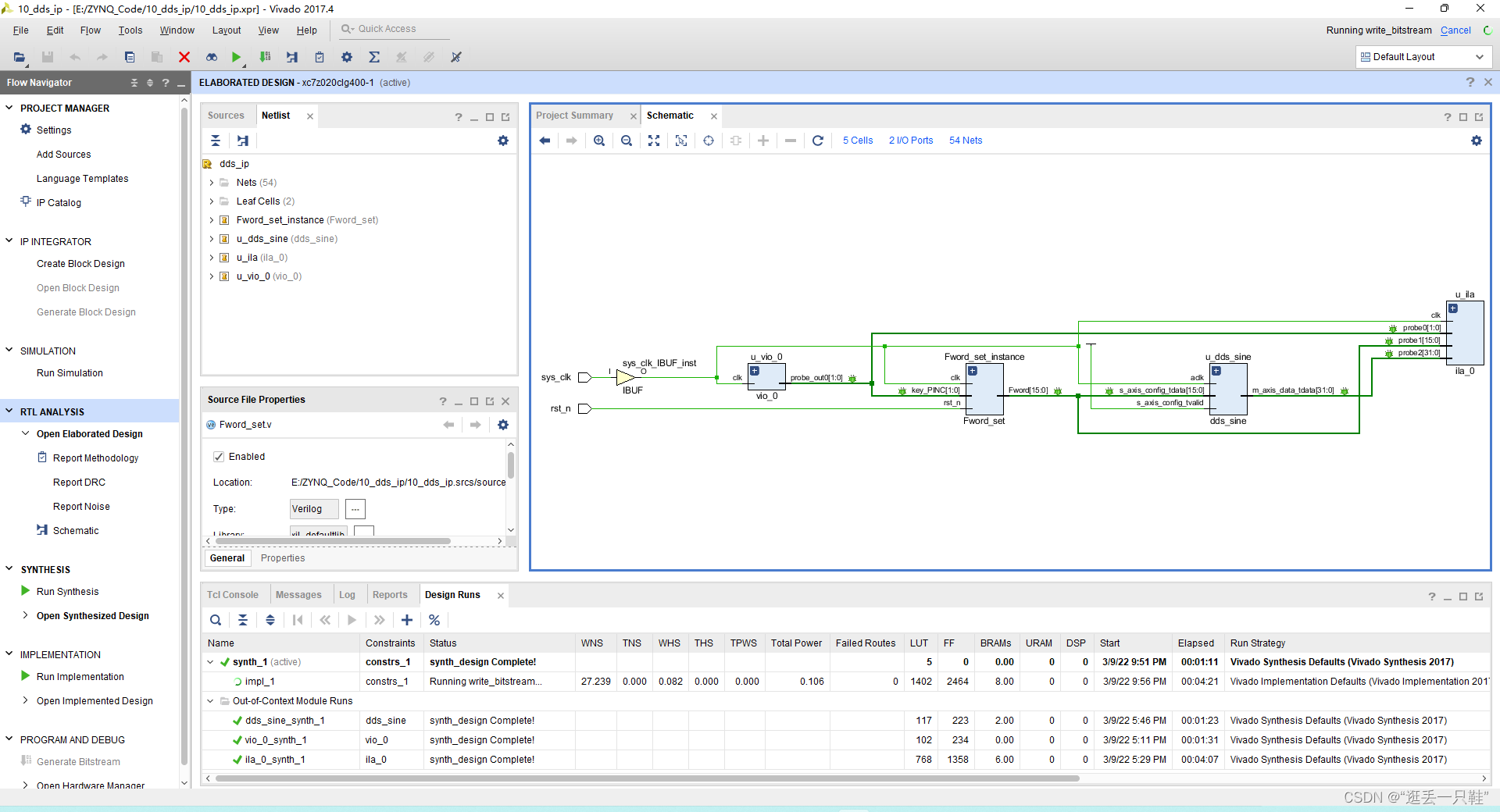
Task: Open the Tools menu
Action: pos(130,30)
